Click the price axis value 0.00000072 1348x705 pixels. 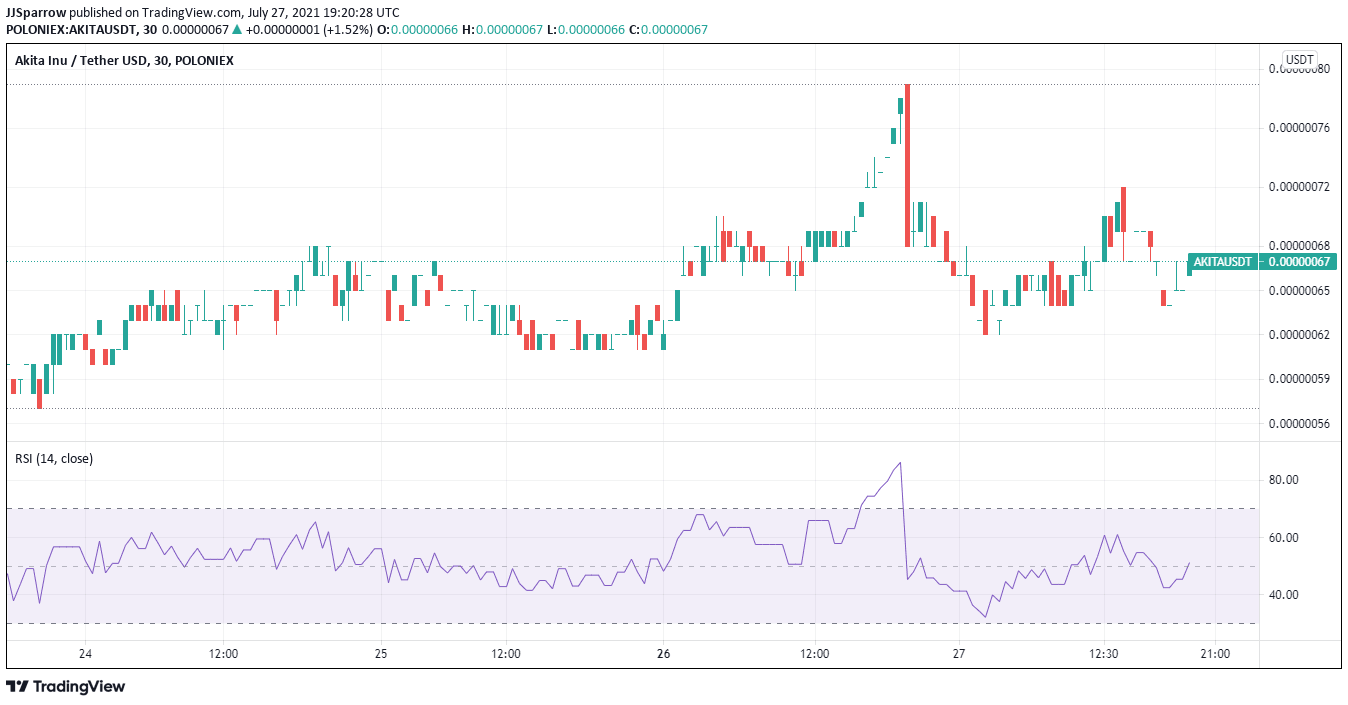click(x=1299, y=187)
